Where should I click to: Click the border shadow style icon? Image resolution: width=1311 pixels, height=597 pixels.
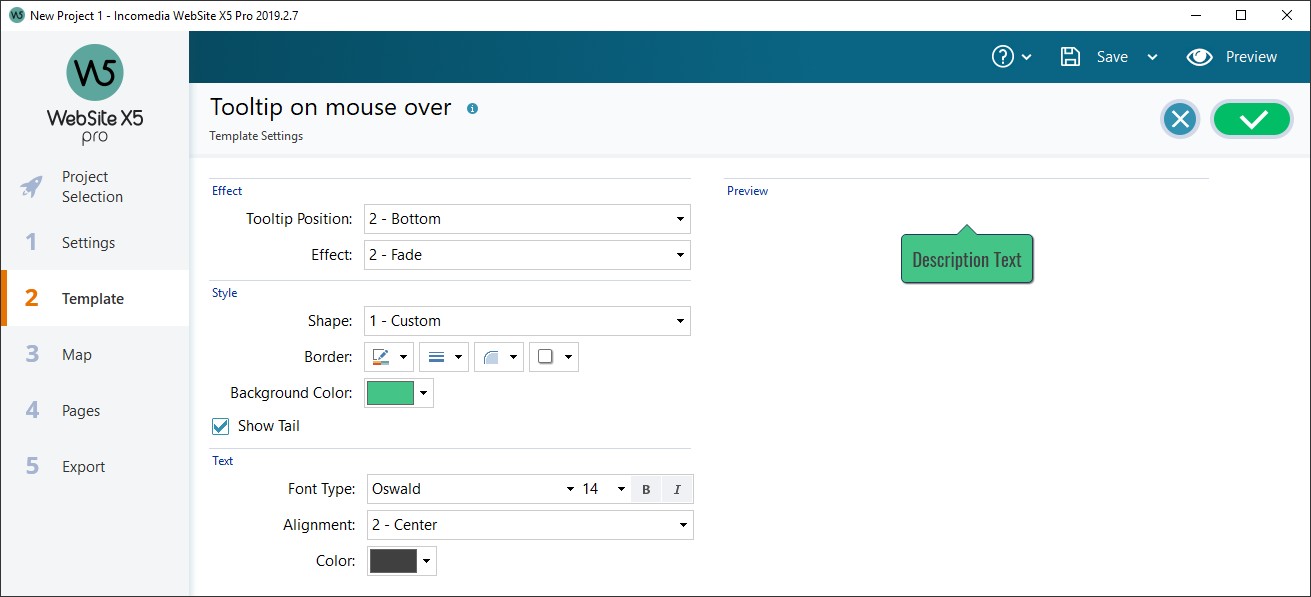(x=548, y=356)
